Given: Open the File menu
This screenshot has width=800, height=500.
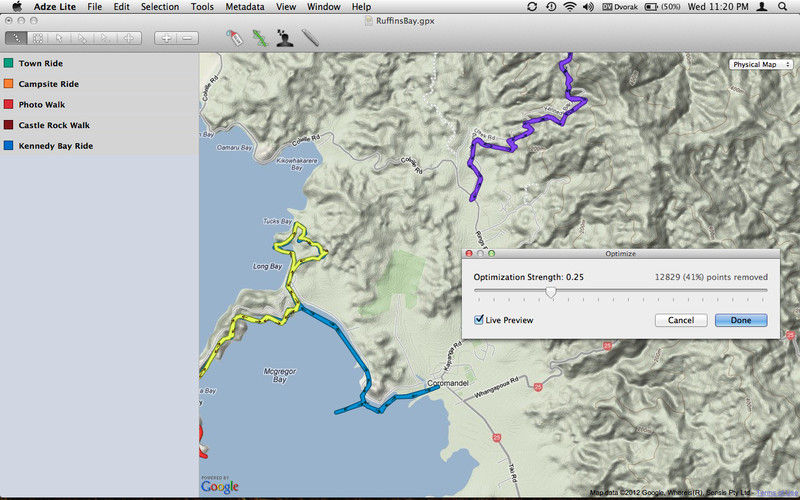Looking at the screenshot, I should pos(94,7).
